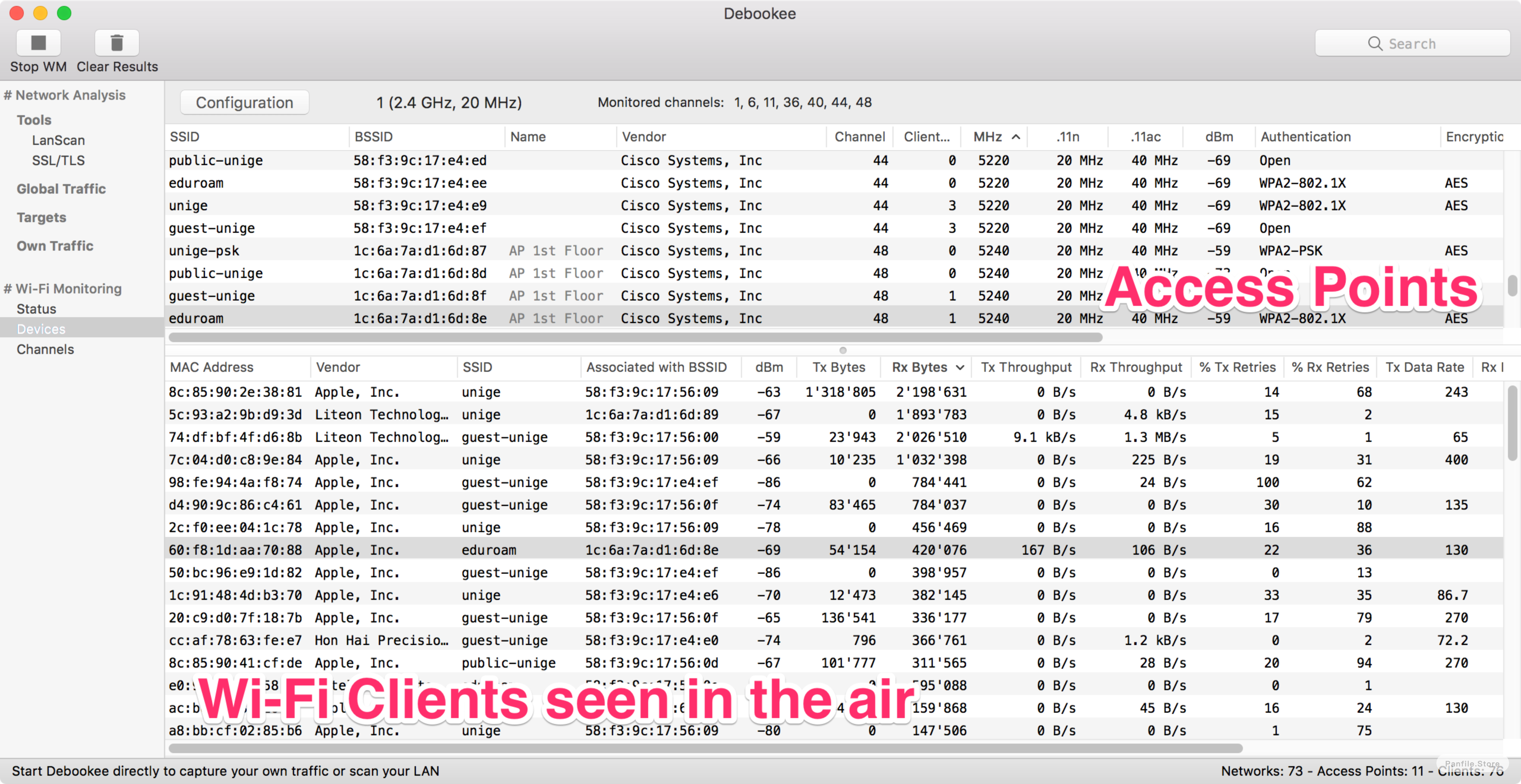The height and width of the screenshot is (784, 1521).
Task: Select client cc:af:78:63:fe:e7
Action: [834, 640]
